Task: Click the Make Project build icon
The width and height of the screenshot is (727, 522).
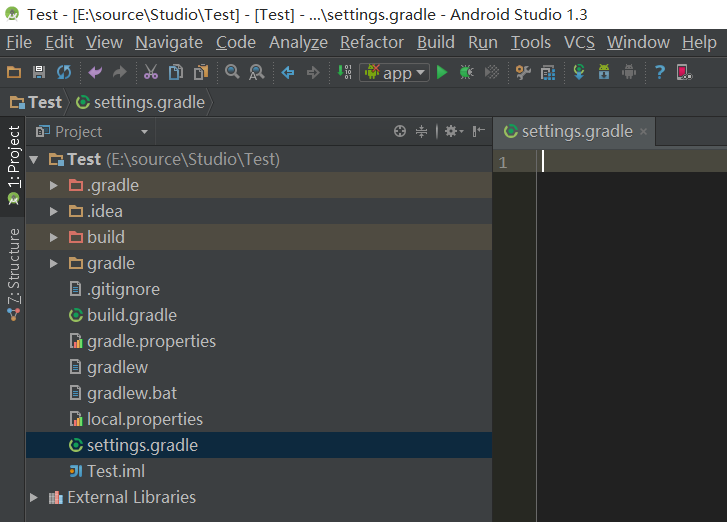Action: click(344, 72)
